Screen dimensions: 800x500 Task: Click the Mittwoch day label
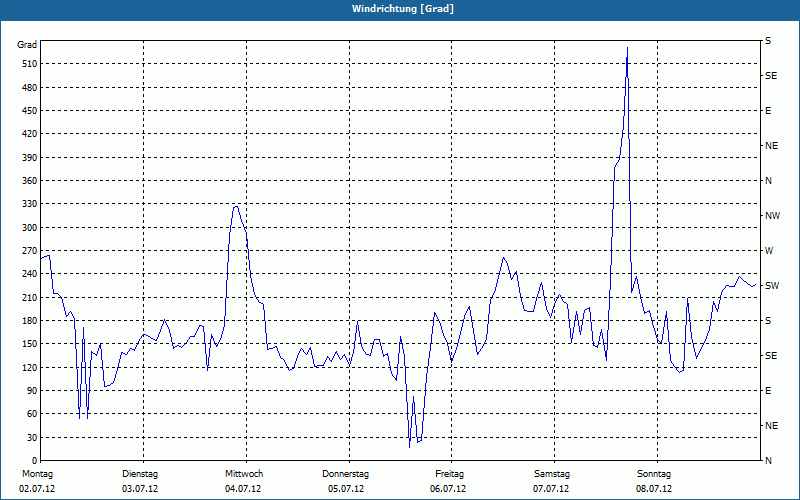[244, 474]
